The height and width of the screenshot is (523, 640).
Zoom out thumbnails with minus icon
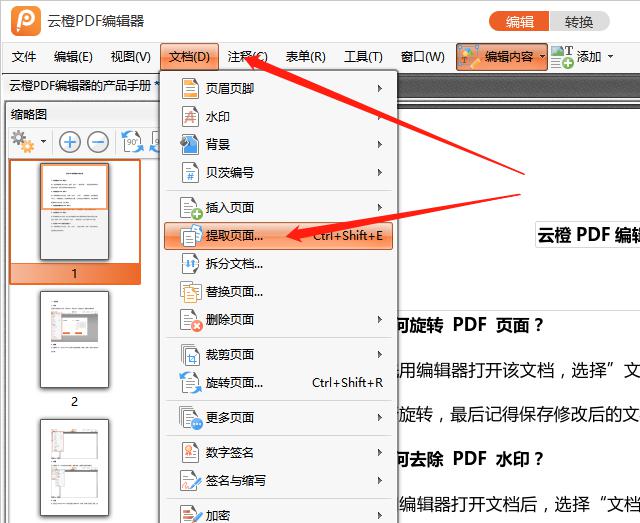(98, 142)
